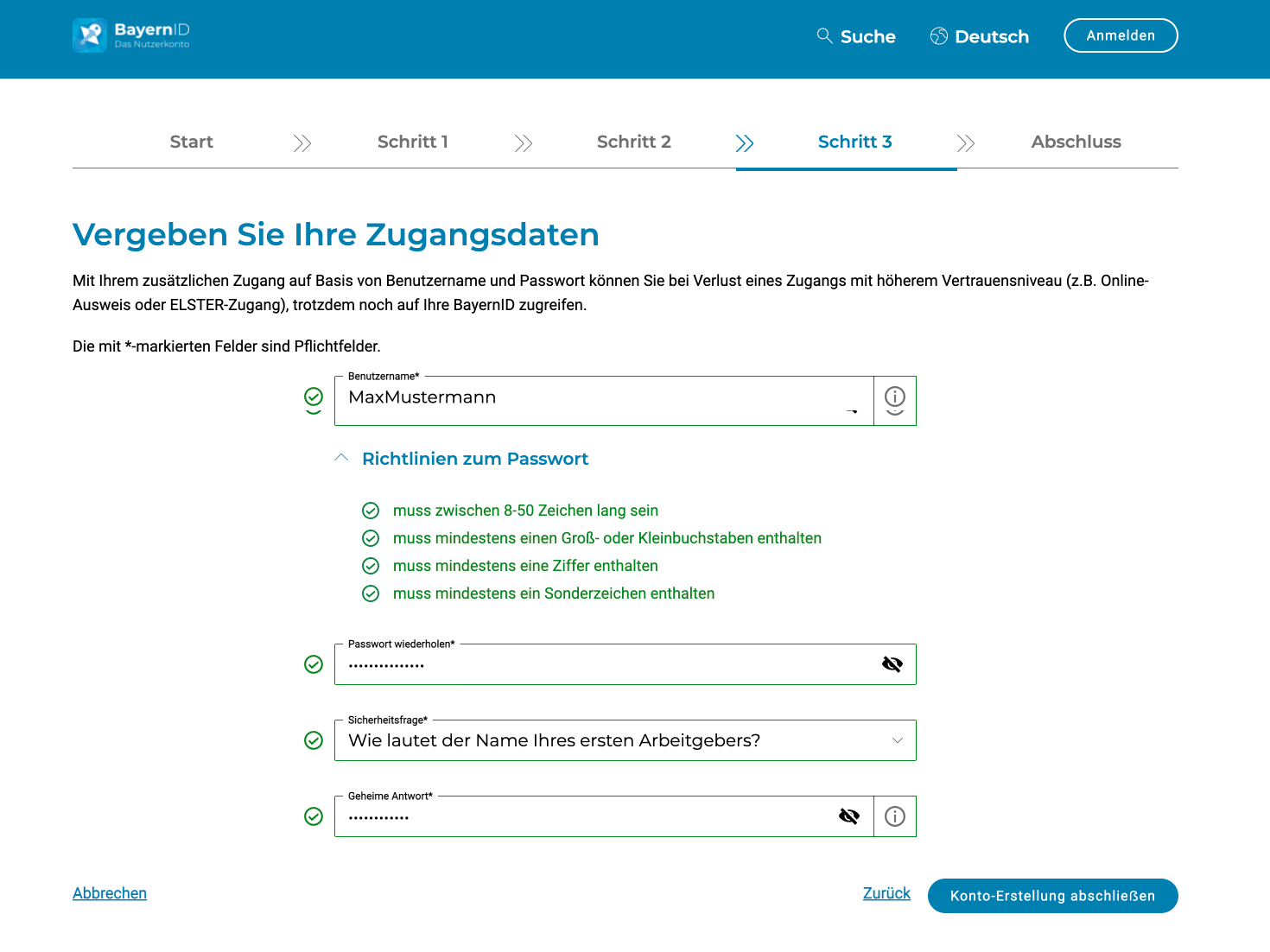
Task: Focus the Benutzername input field
Action: point(604,401)
